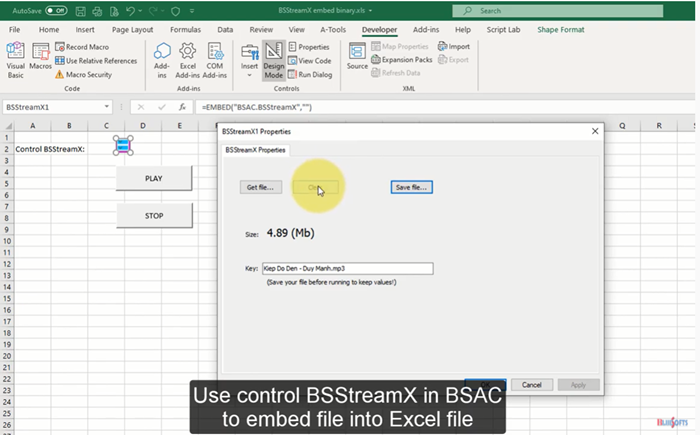Select the BSStreamX control icon on sheet

click(123, 146)
